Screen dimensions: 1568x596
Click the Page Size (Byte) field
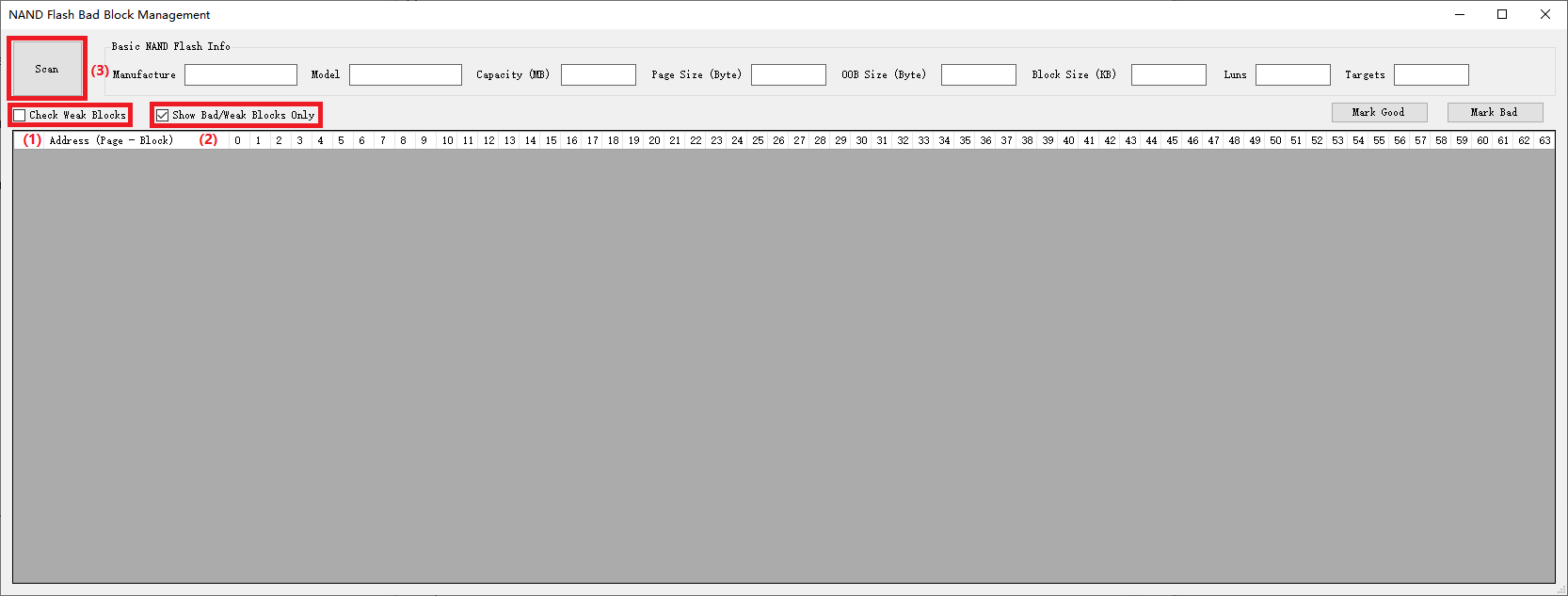click(788, 74)
